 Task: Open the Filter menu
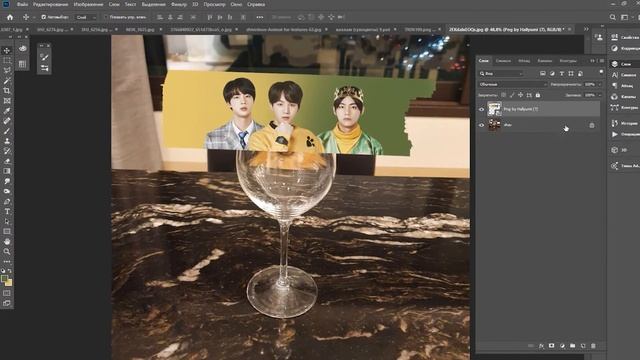(x=179, y=4)
